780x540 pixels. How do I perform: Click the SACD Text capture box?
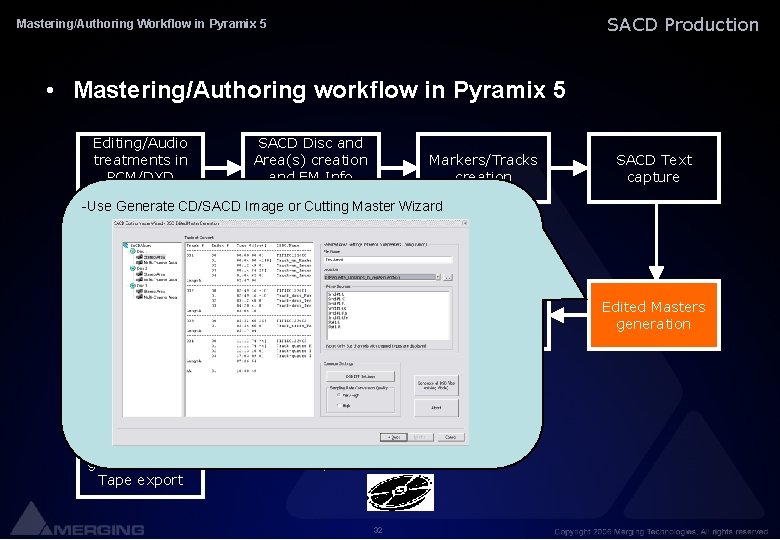point(654,168)
